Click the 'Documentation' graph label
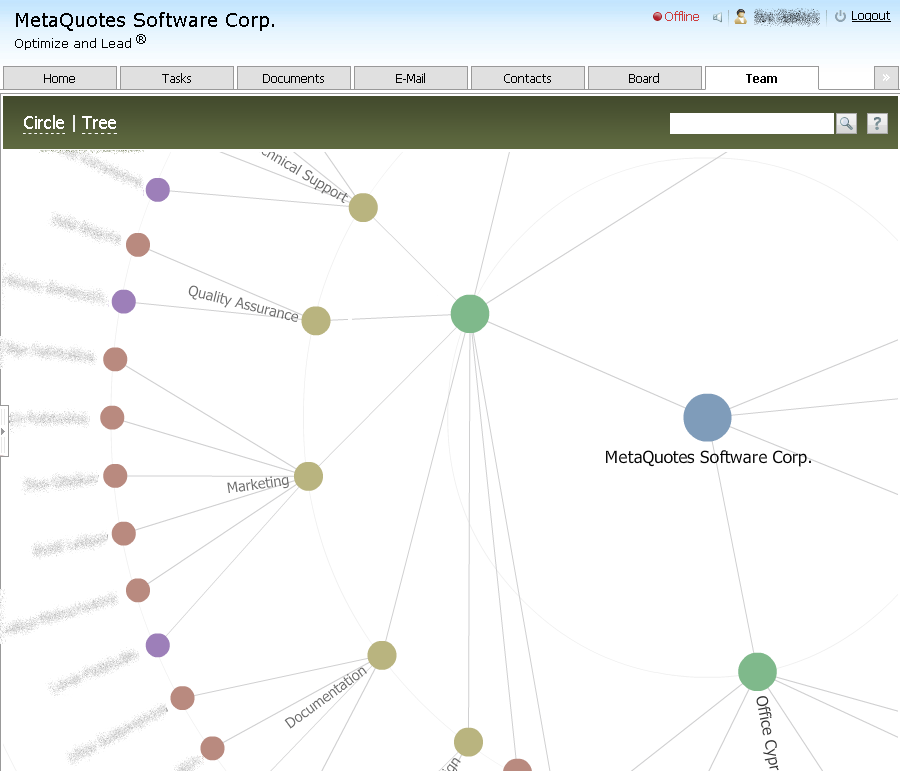The height and width of the screenshot is (771, 900). [x=325, y=697]
